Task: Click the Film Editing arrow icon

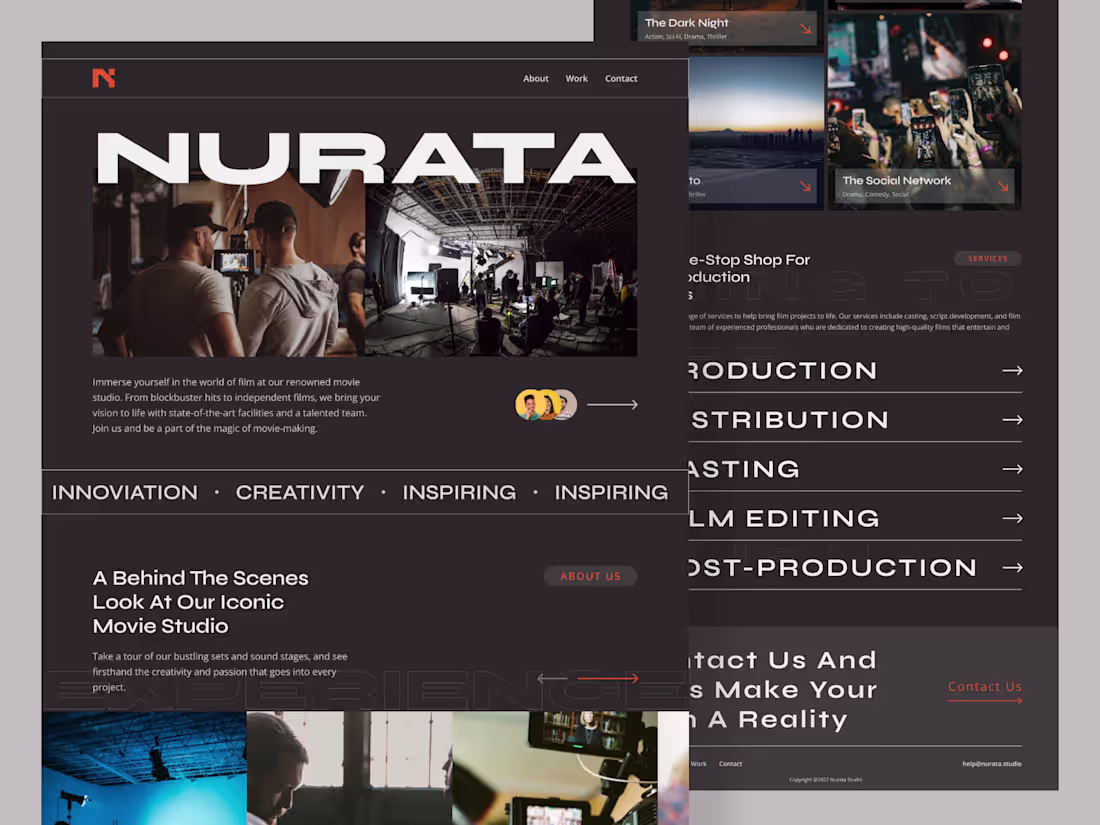Action: coord(1012,518)
